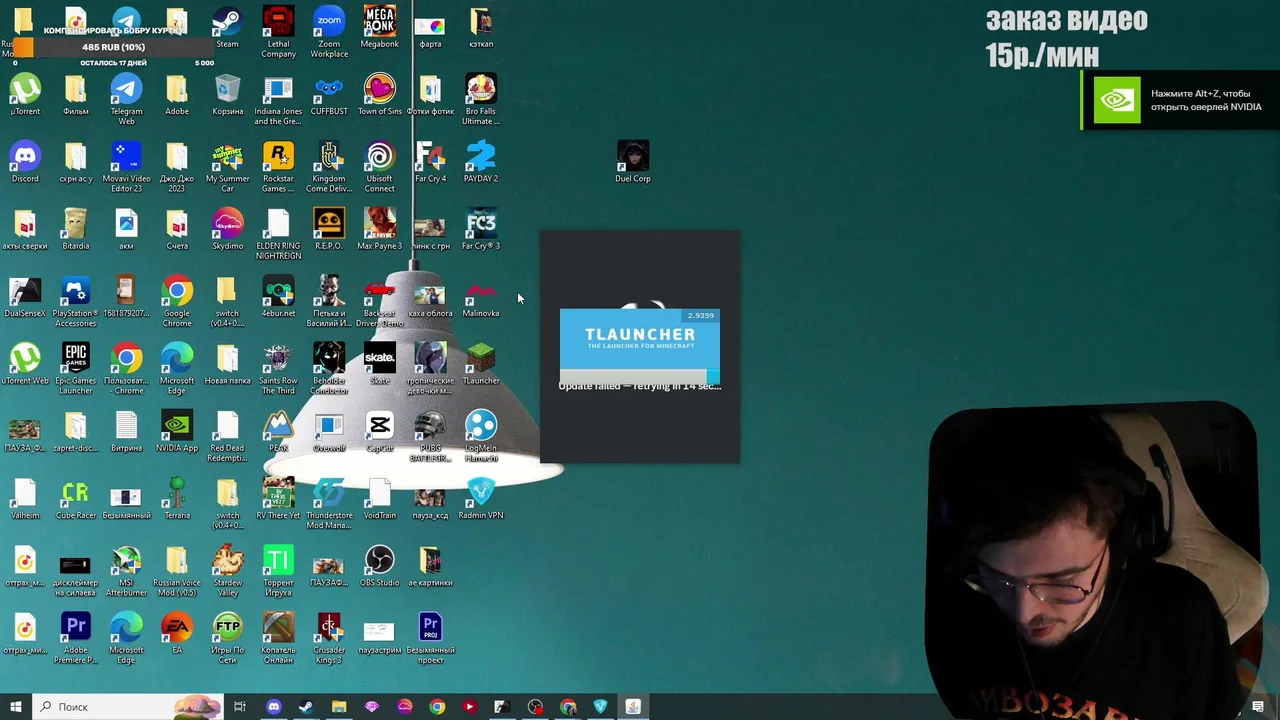
Task: Select the PlayStation Accessories icon
Action: (x=76, y=301)
